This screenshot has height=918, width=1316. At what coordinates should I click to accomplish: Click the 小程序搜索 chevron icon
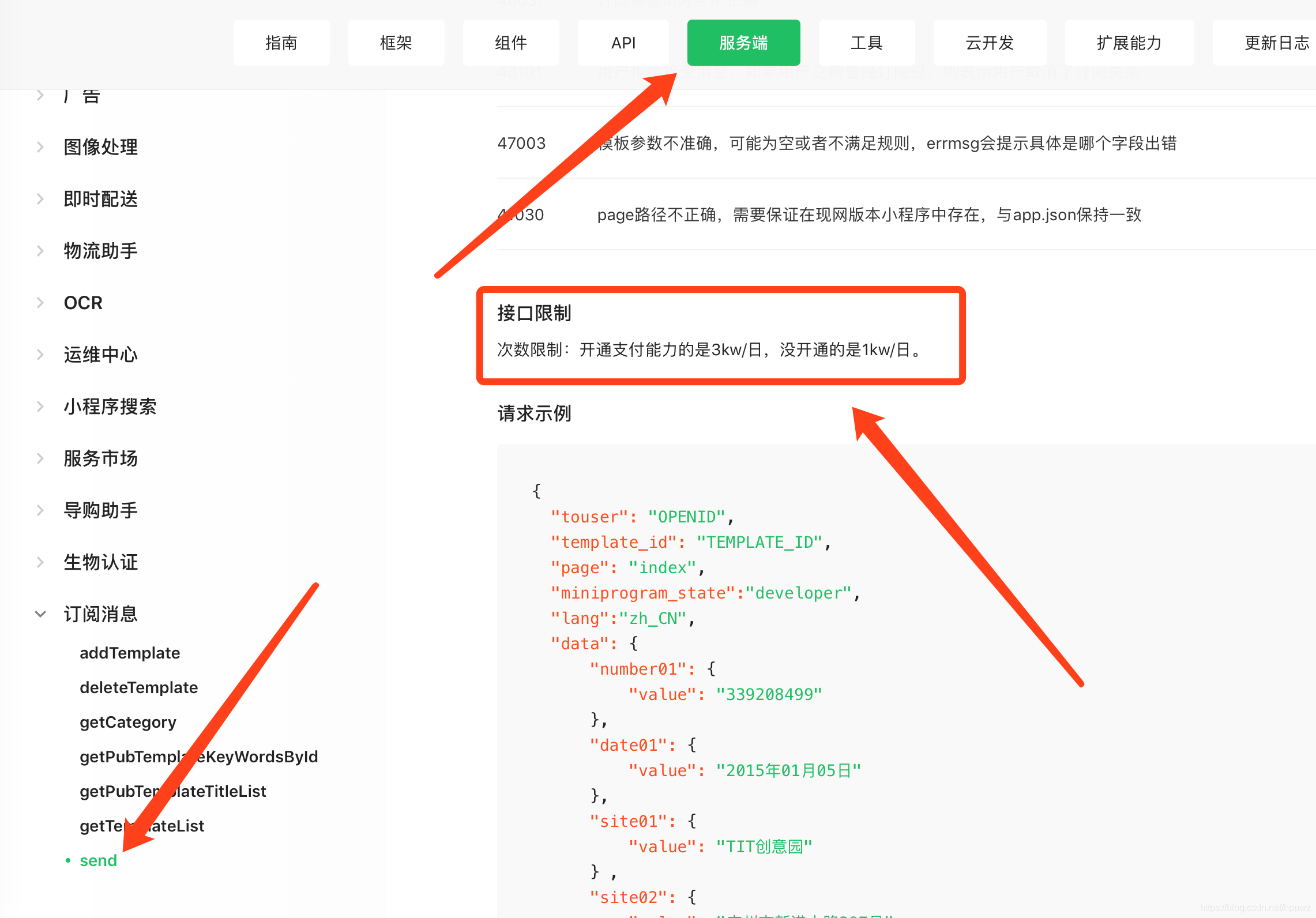pyautogui.click(x=40, y=407)
